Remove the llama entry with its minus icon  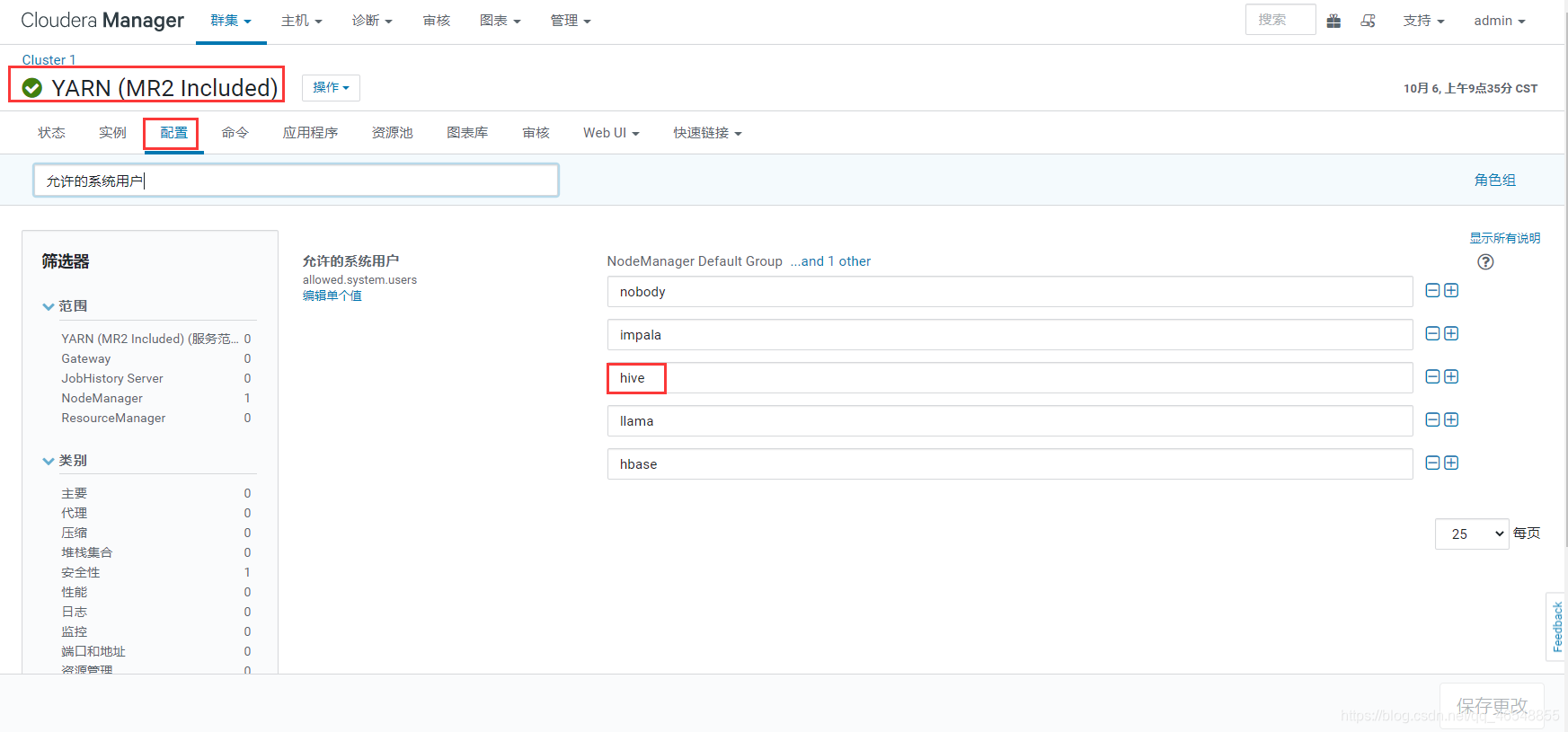point(1433,419)
